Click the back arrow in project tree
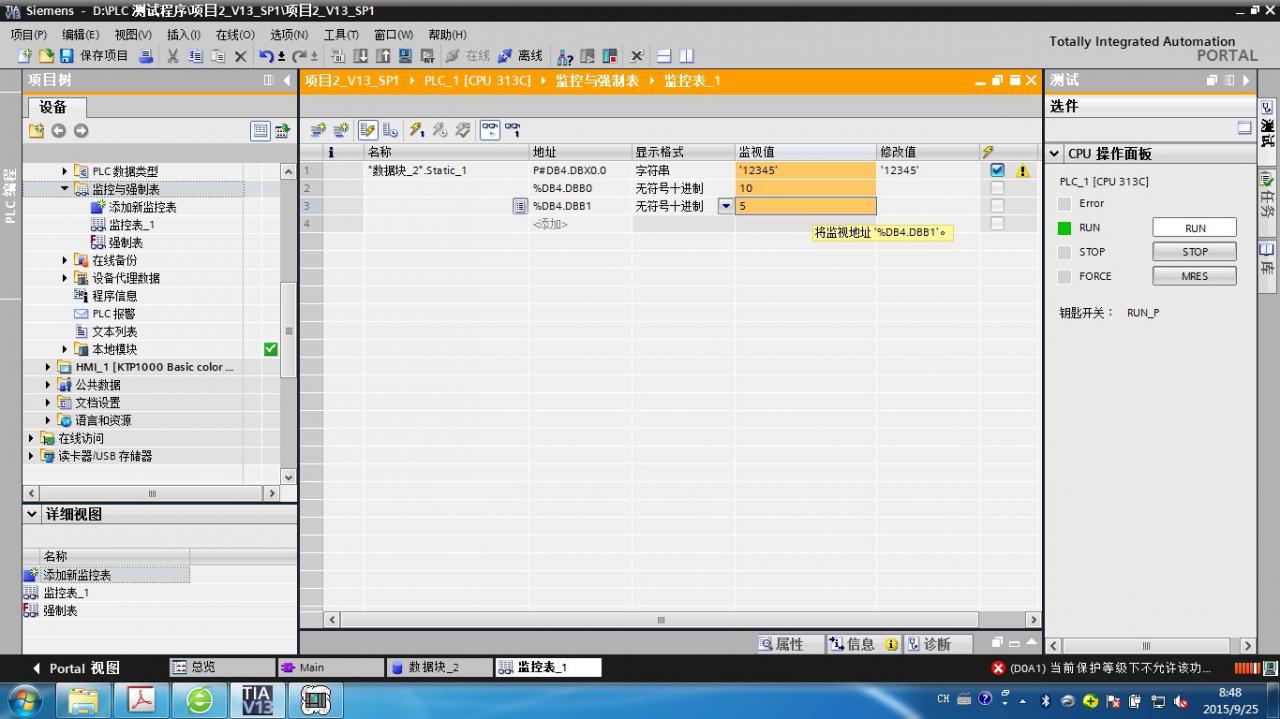The image size is (1280, 719). point(58,131)
